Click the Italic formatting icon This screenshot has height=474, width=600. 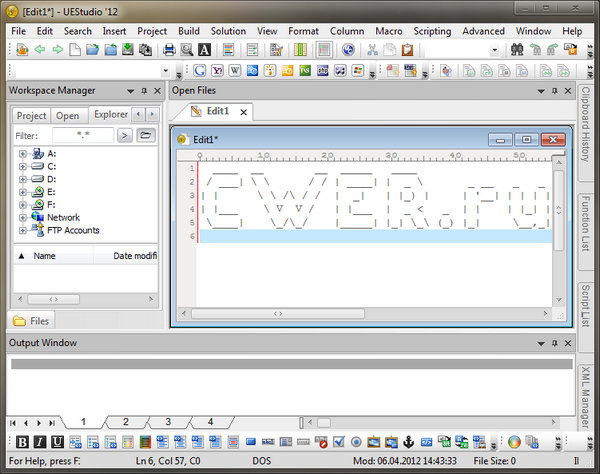39,442
